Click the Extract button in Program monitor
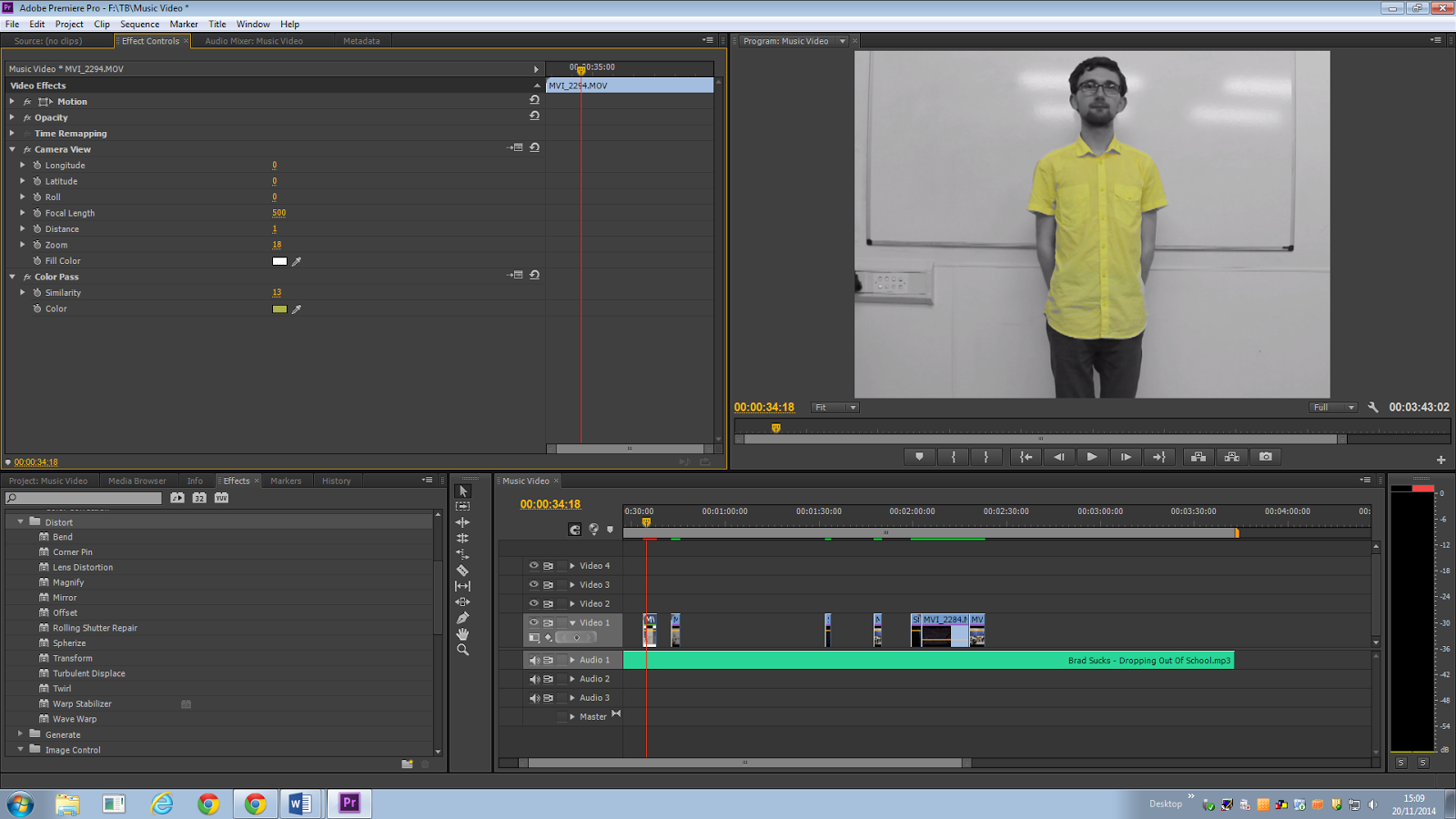This screenshot has height=819, width=1456. click(x=1232, y=457)
